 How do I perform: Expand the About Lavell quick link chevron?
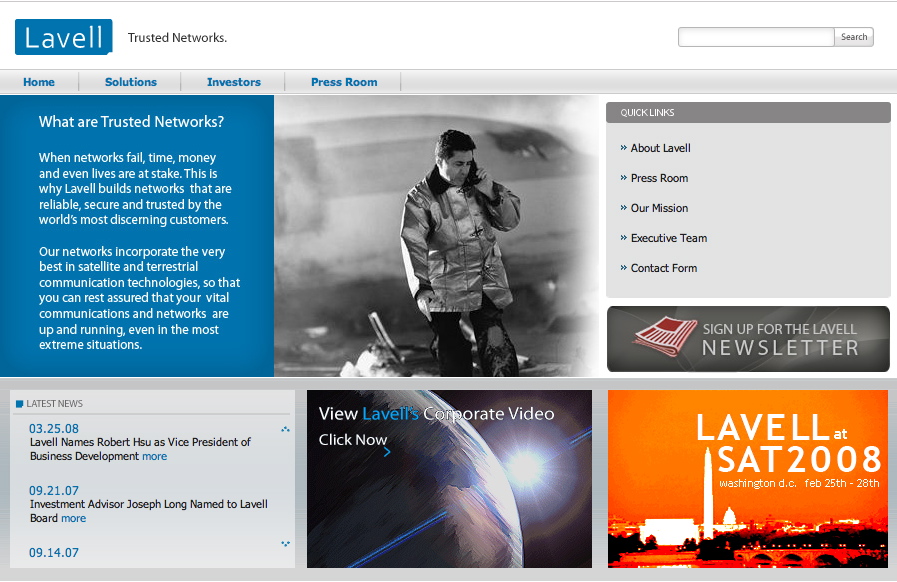click(625, 148)
